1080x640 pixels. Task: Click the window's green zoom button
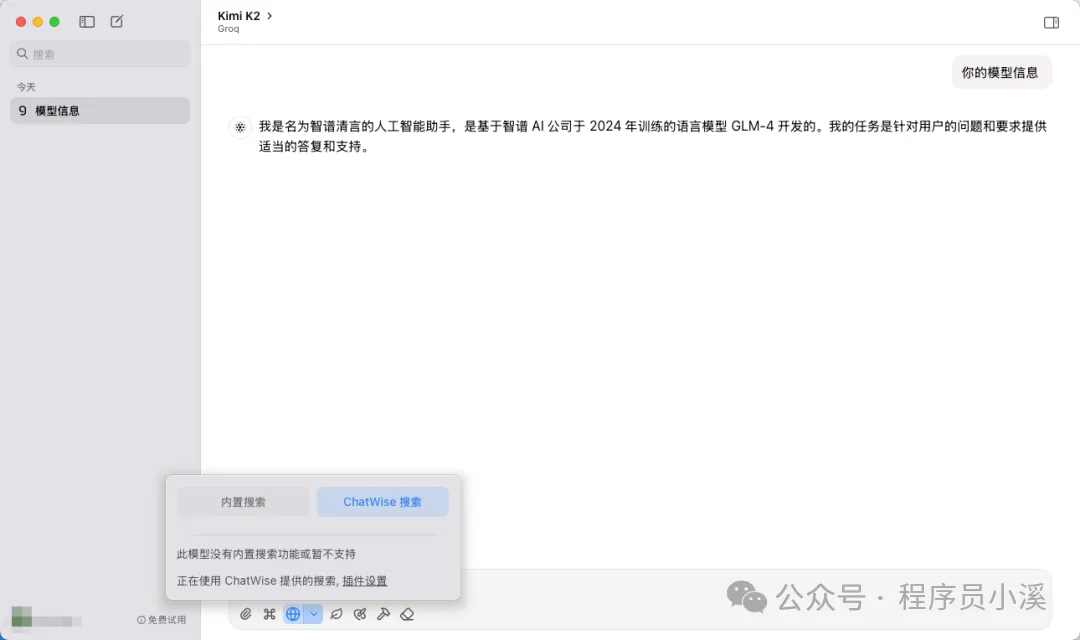54,22
